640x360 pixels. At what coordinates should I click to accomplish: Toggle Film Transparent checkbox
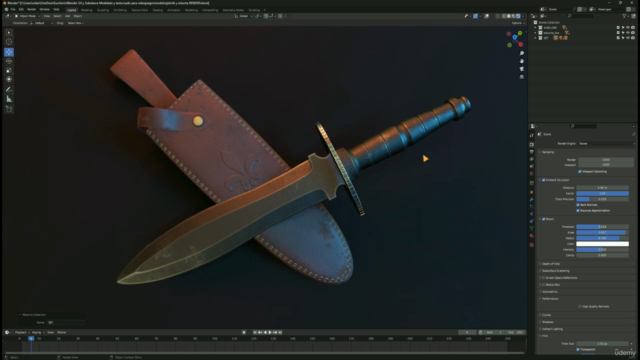coord(578,349)
